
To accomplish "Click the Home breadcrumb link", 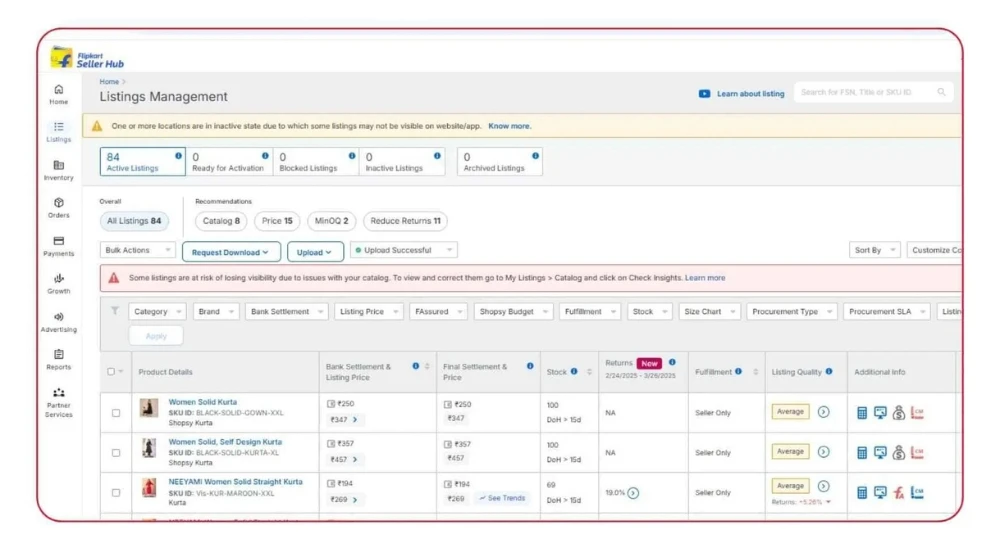I will [109, 82].
